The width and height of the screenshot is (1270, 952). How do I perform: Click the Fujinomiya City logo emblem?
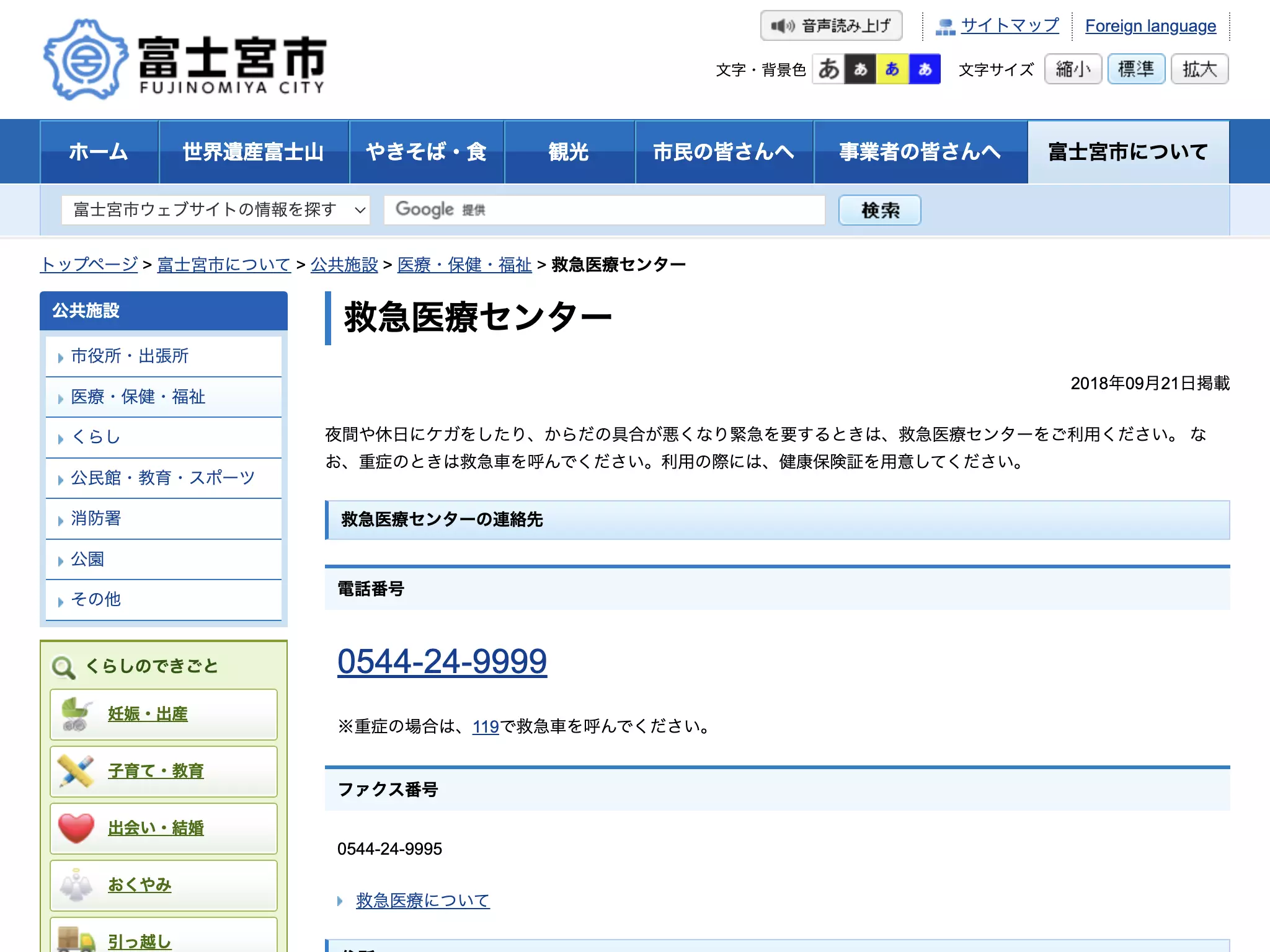click(x=86, y=59)
